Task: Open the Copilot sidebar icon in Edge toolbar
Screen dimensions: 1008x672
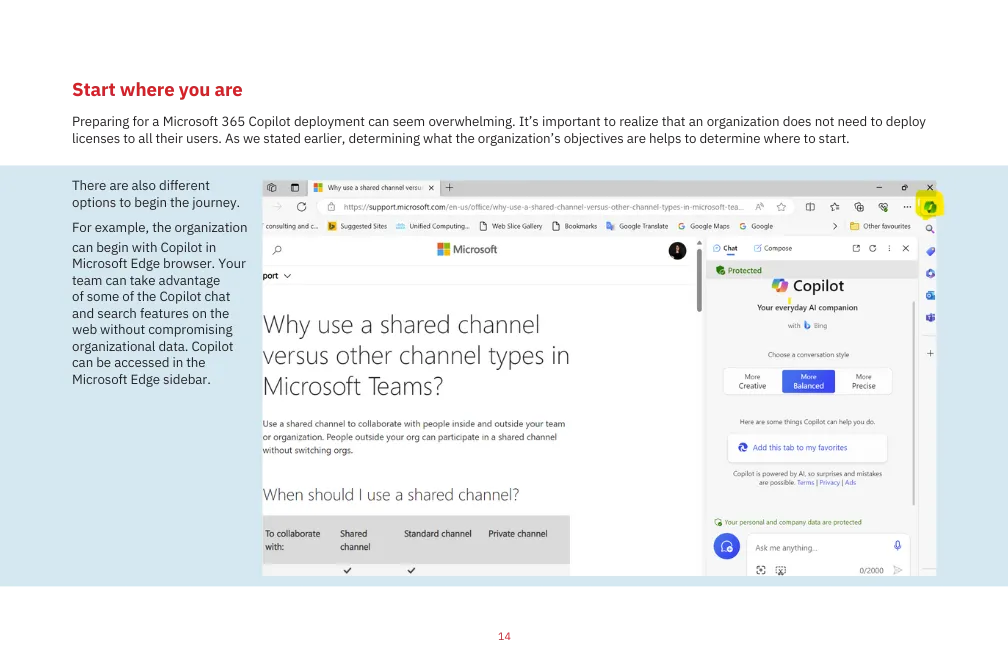Action: point(930,207)
